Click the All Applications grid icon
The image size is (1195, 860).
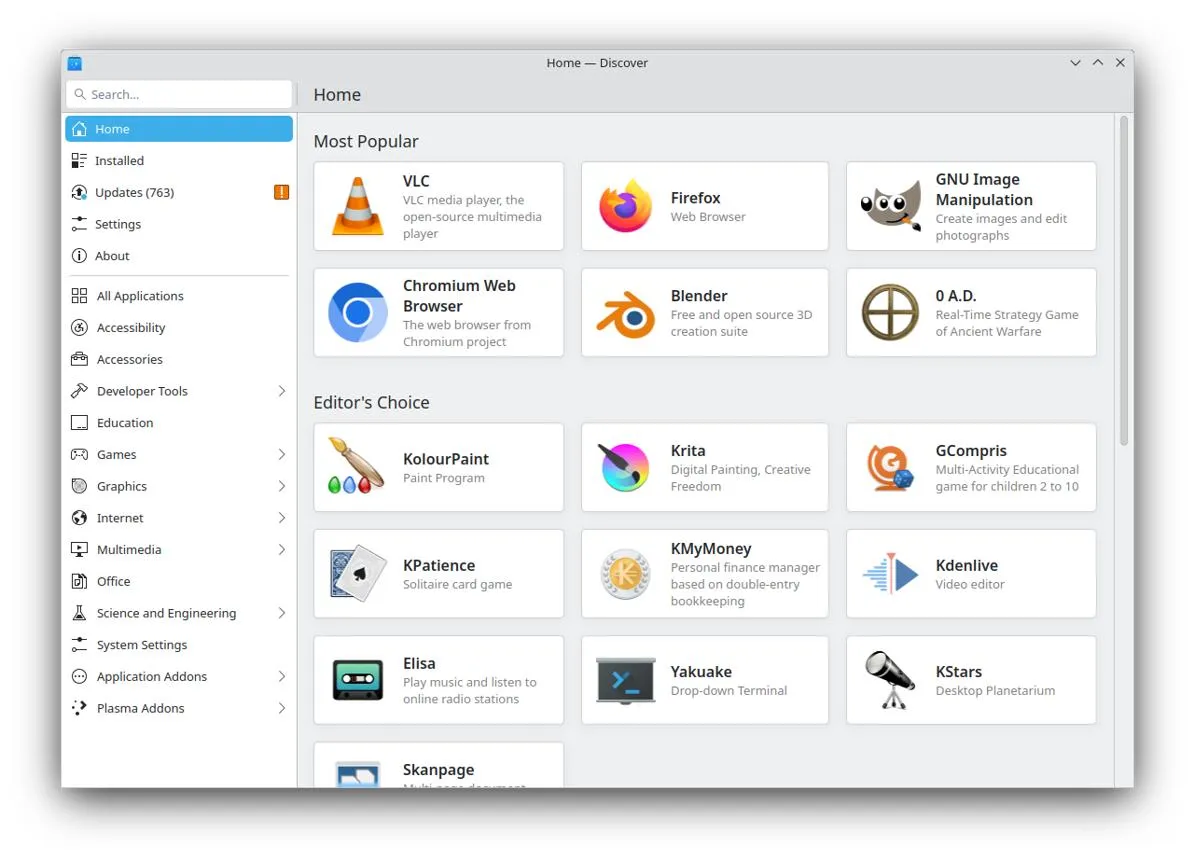[x=79, y=296]
